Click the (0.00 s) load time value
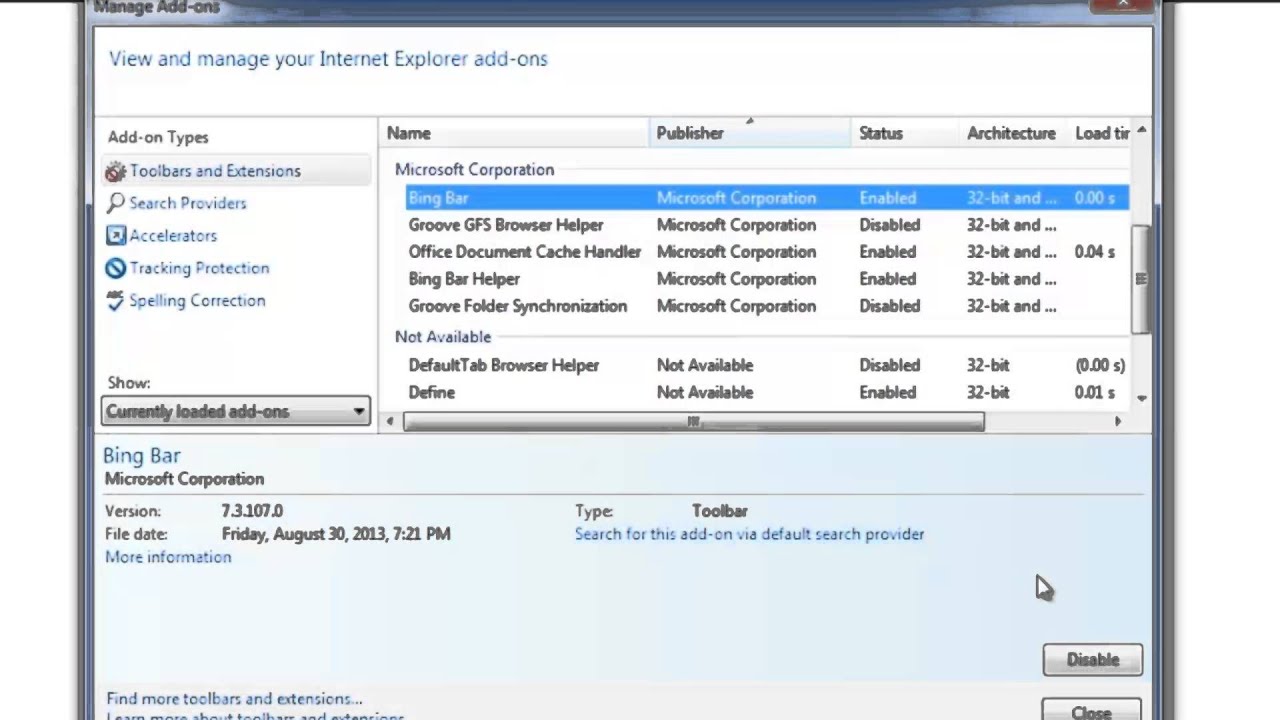This screenshot has height=720, width=1280. (x=1100, y=365)
